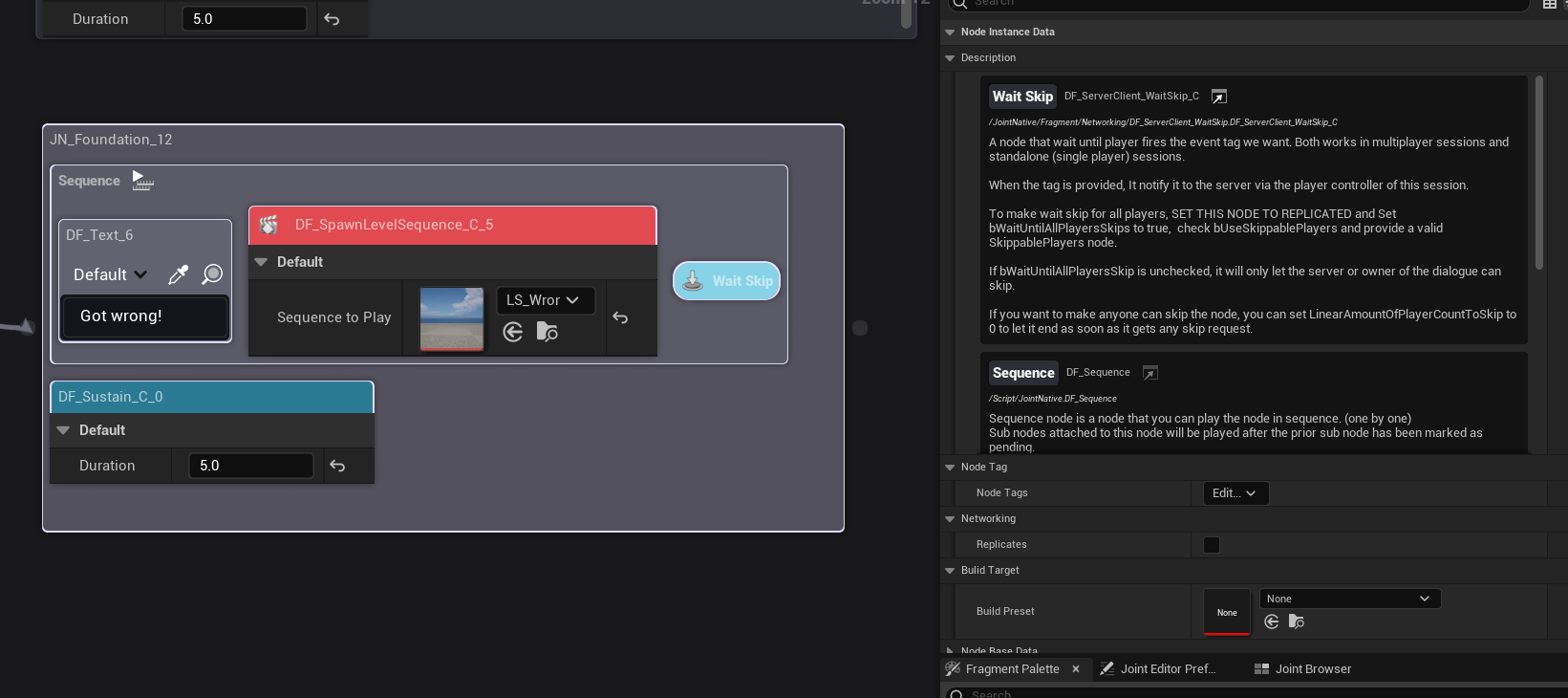
Task: Use selected asset arrow for Sequence to Play
Action: pyautogui.click(x=513, y=332)
